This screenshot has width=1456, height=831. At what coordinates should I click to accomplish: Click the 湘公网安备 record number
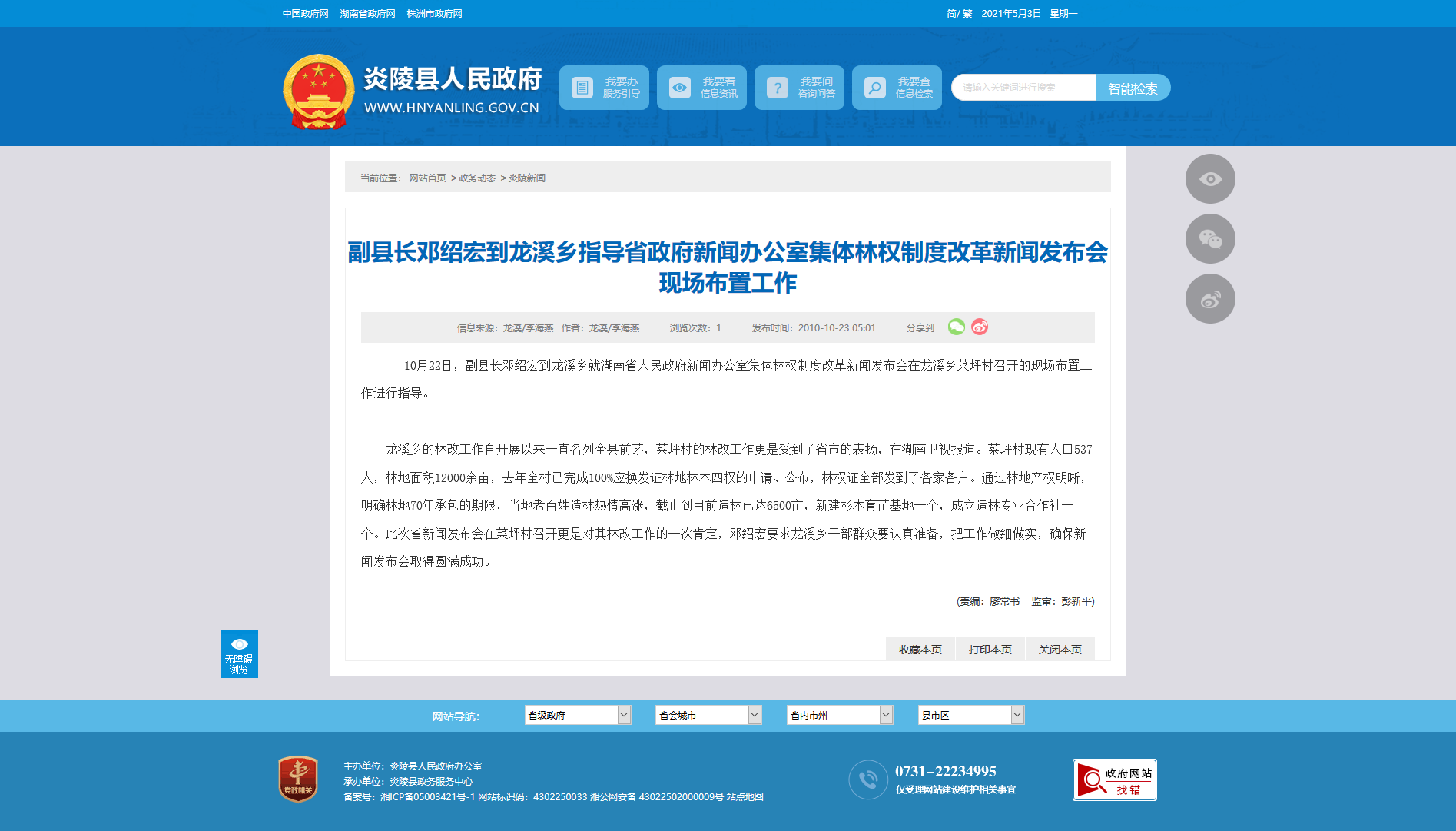(x=657, y=797)
